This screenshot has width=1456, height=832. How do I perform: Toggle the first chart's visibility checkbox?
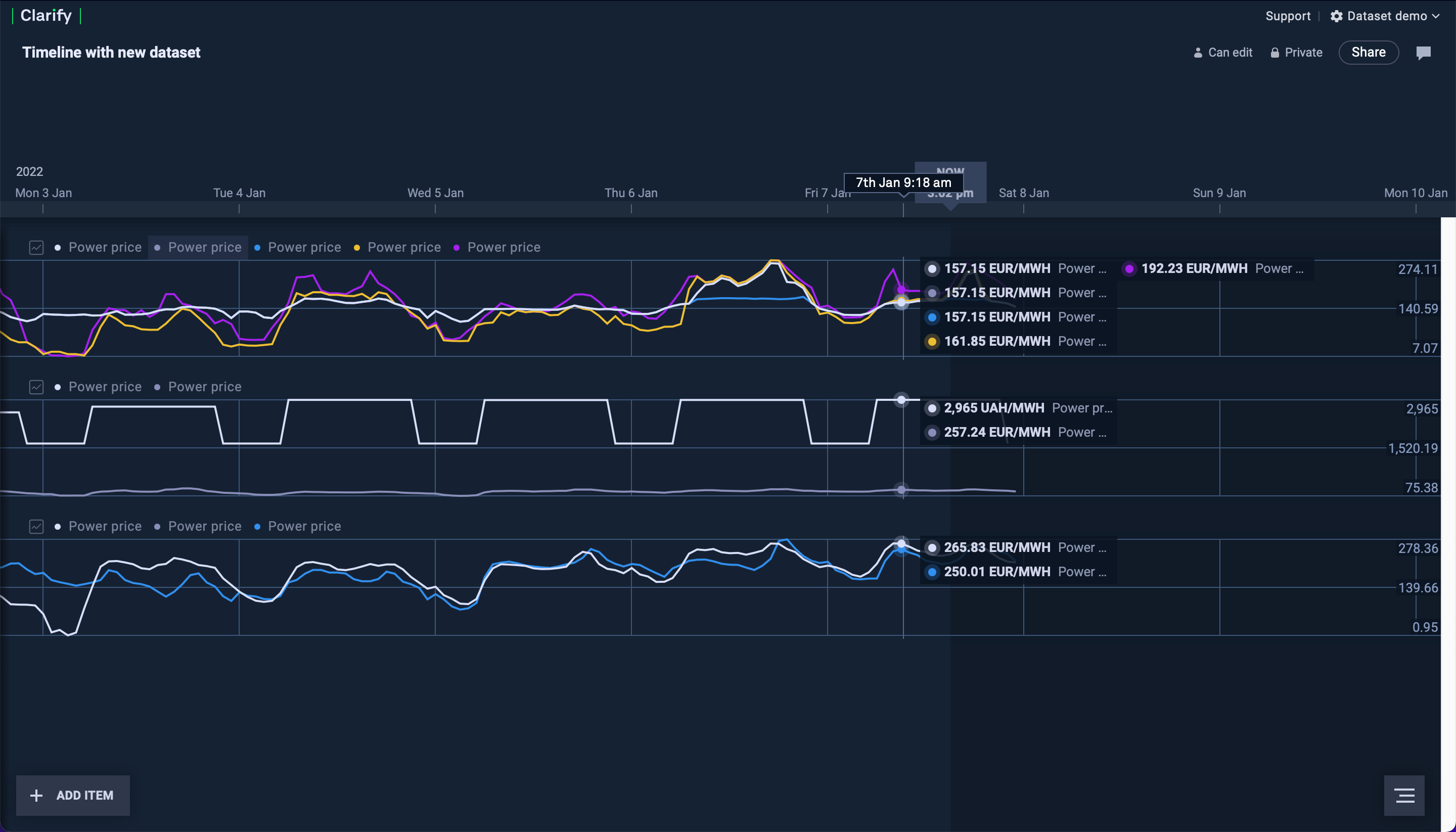[x=36, y=248]
